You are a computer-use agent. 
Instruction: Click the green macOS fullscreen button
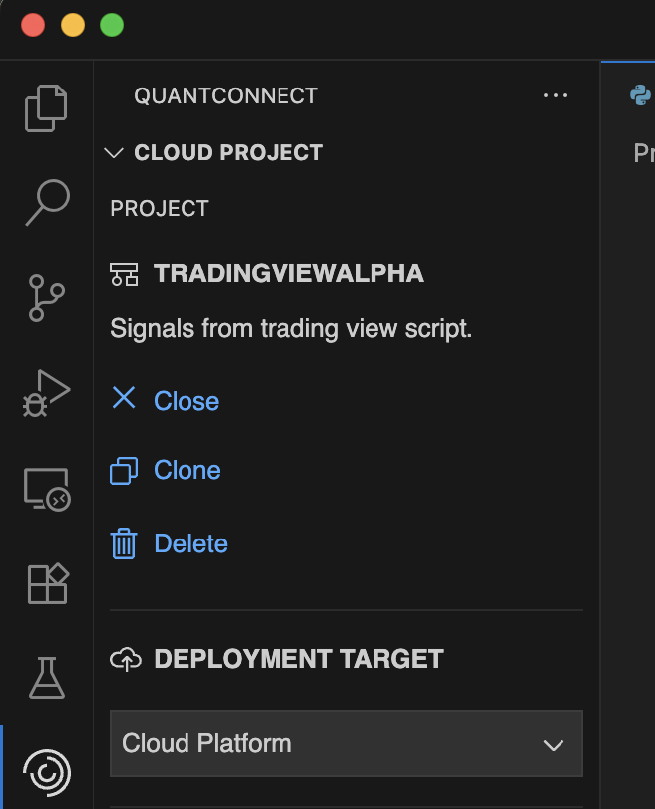click(x=112, y=26)
